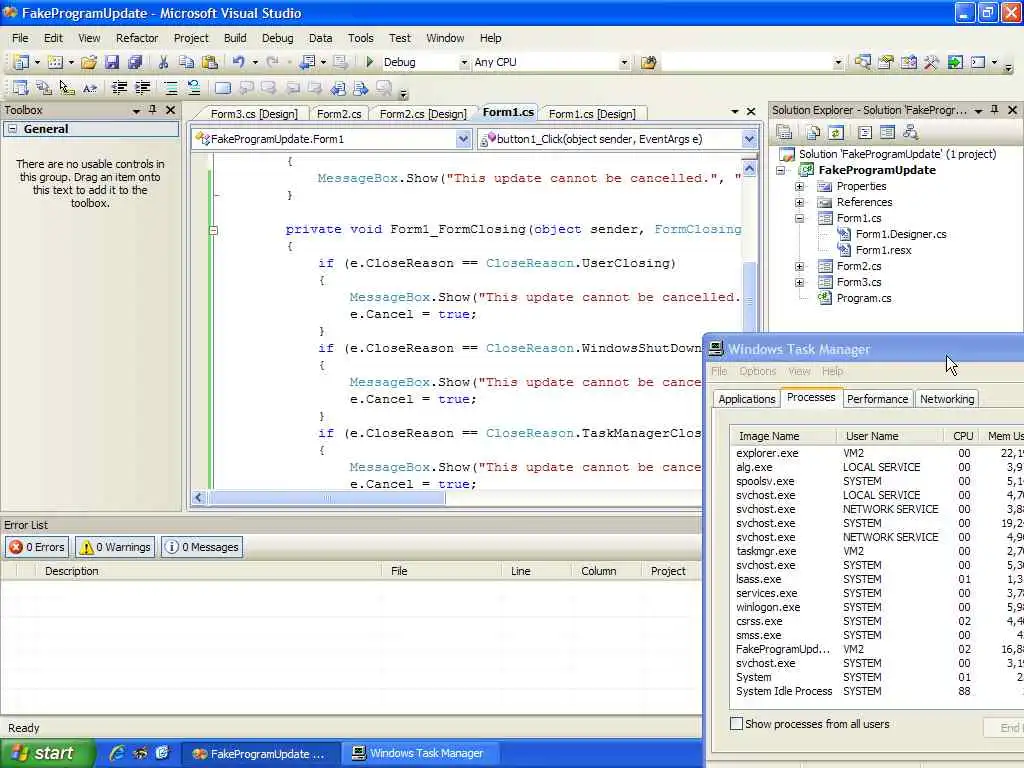Expand the References node
Viewport: 1024px width, 768px height.
(799, 202)
